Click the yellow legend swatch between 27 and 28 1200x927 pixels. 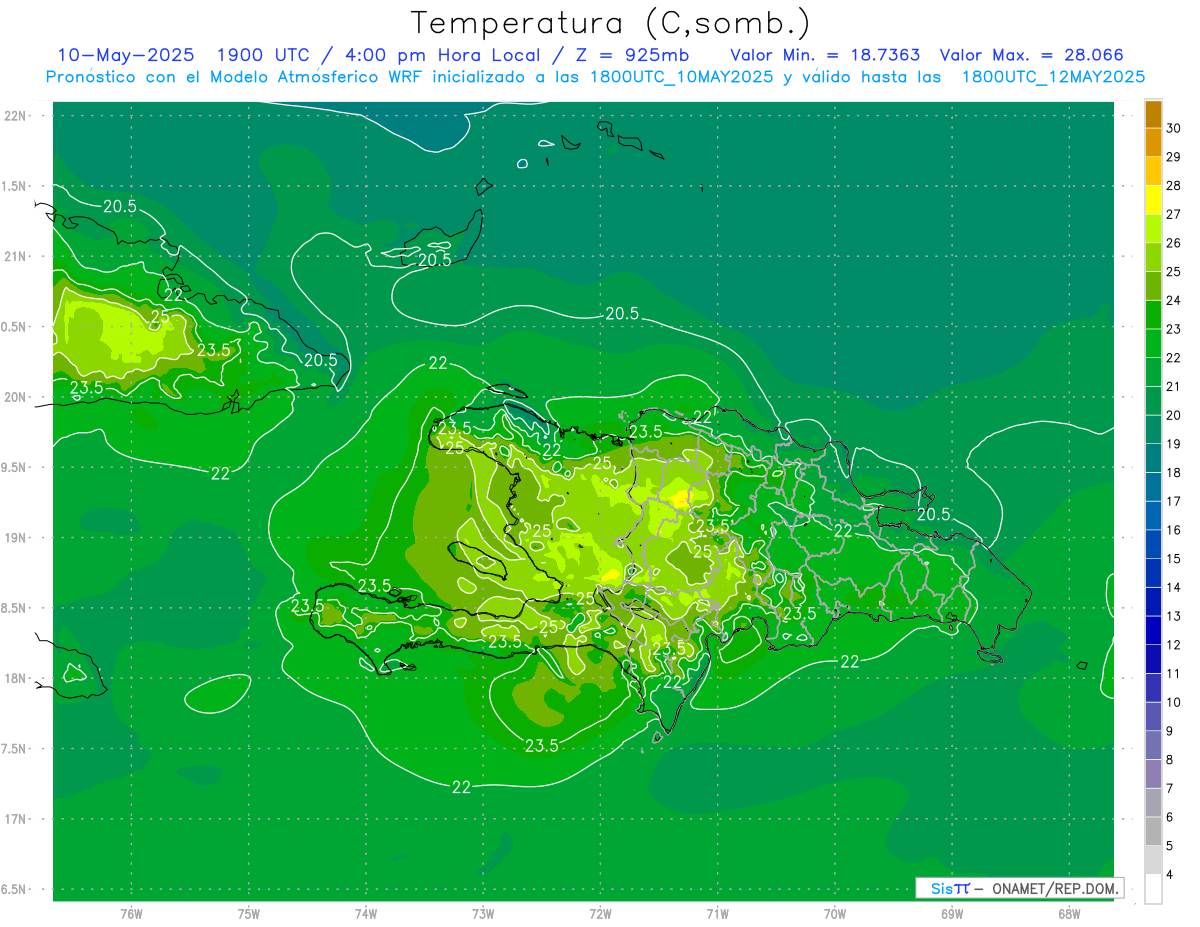[1153, 200]
